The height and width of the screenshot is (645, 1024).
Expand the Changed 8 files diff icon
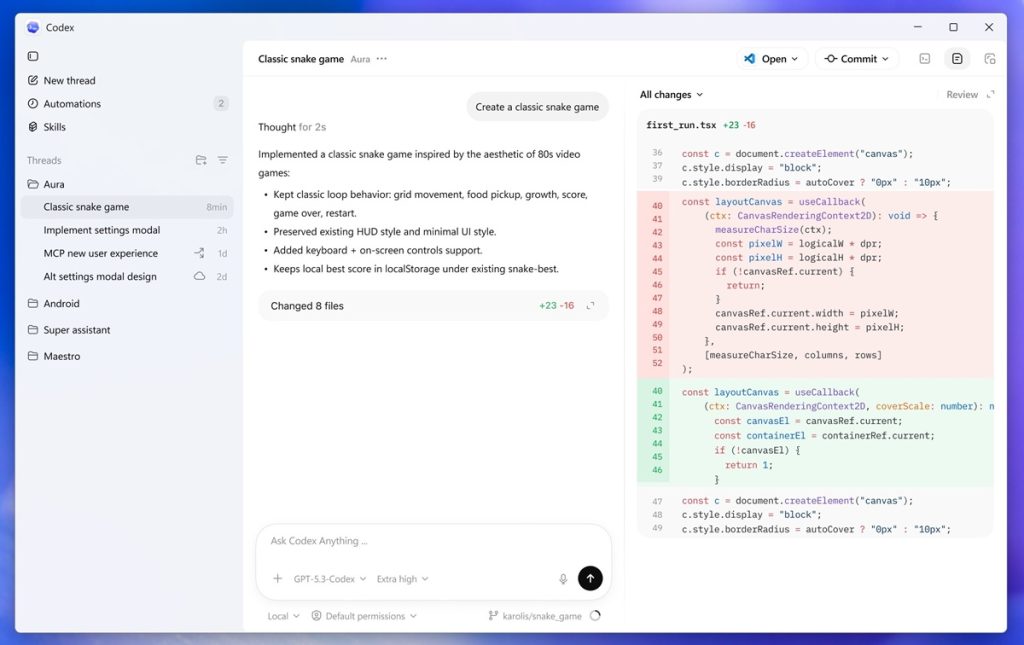tap(590, 306)
